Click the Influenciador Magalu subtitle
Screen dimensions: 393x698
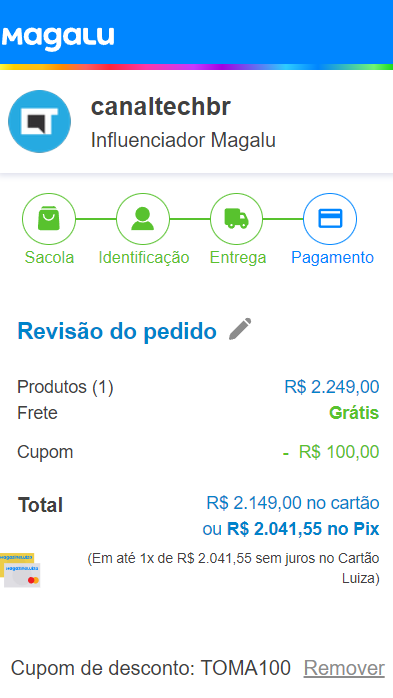click(x=183, y=140)
